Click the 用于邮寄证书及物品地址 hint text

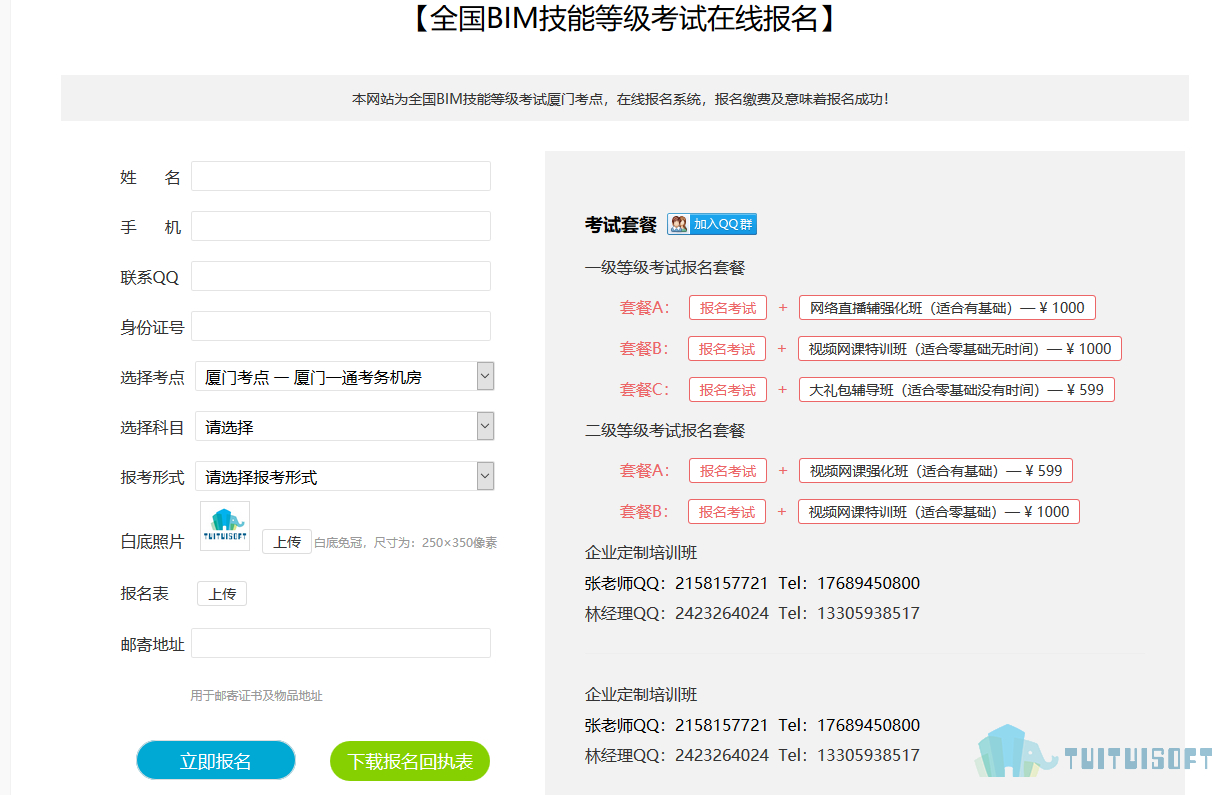tap(257, 696)
